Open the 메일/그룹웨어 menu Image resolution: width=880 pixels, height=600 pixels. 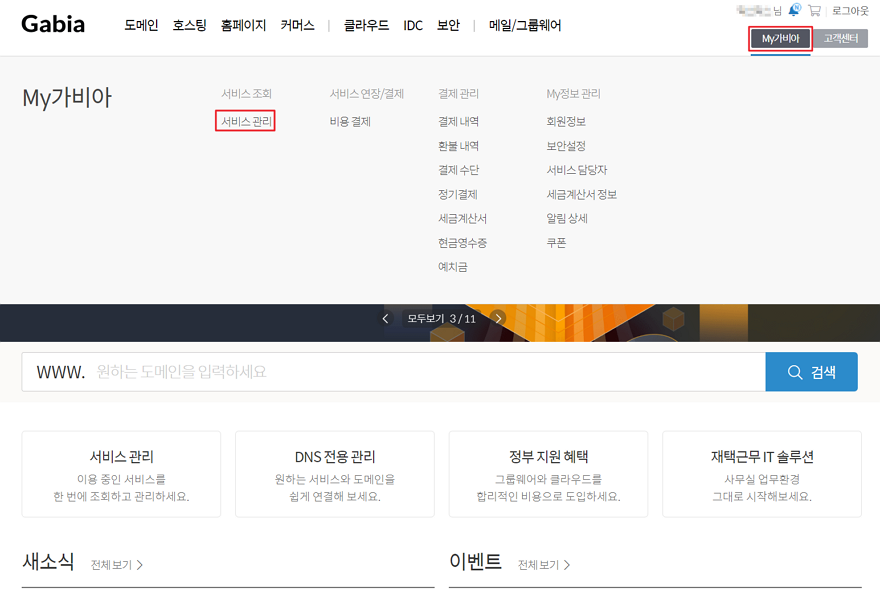525,25
